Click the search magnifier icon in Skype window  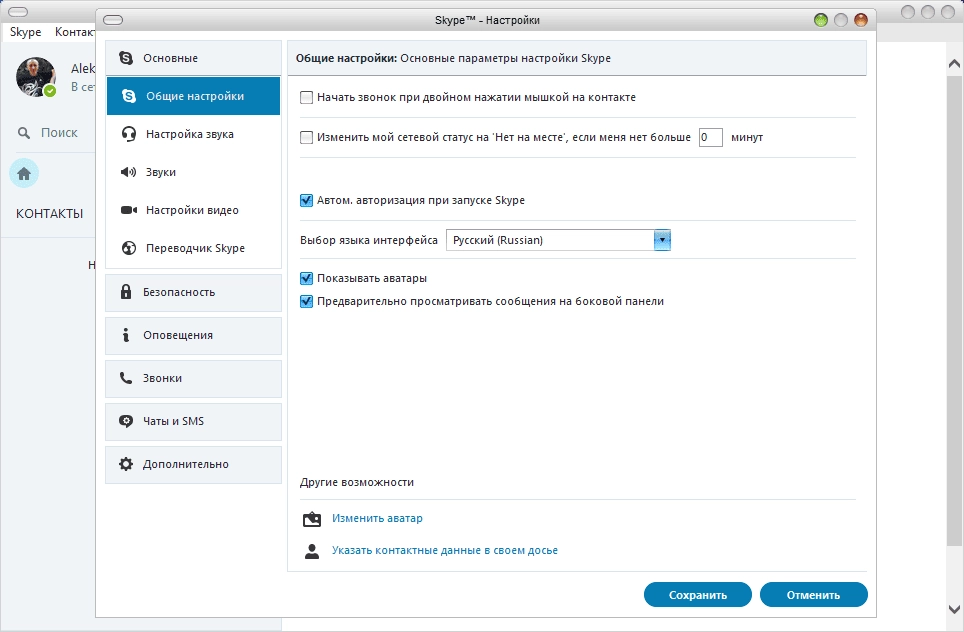[x=24, y=133]
